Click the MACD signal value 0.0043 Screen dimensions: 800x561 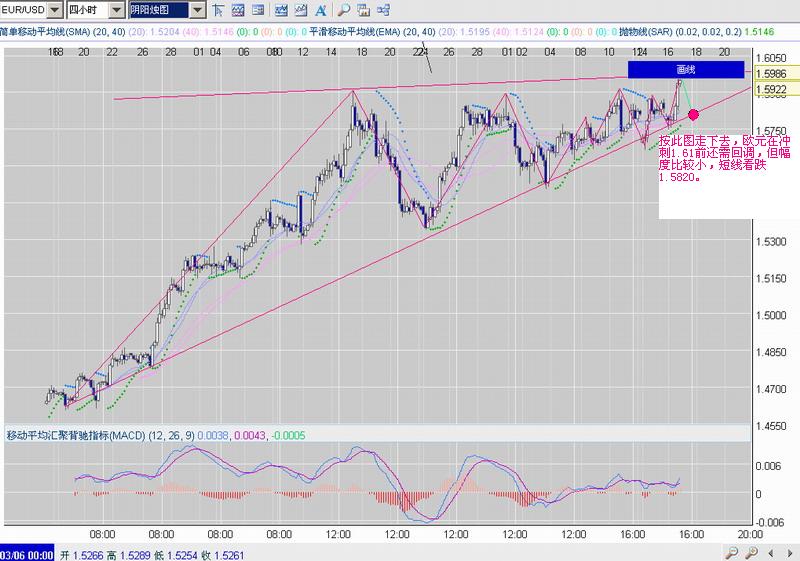tap(250, 435)
